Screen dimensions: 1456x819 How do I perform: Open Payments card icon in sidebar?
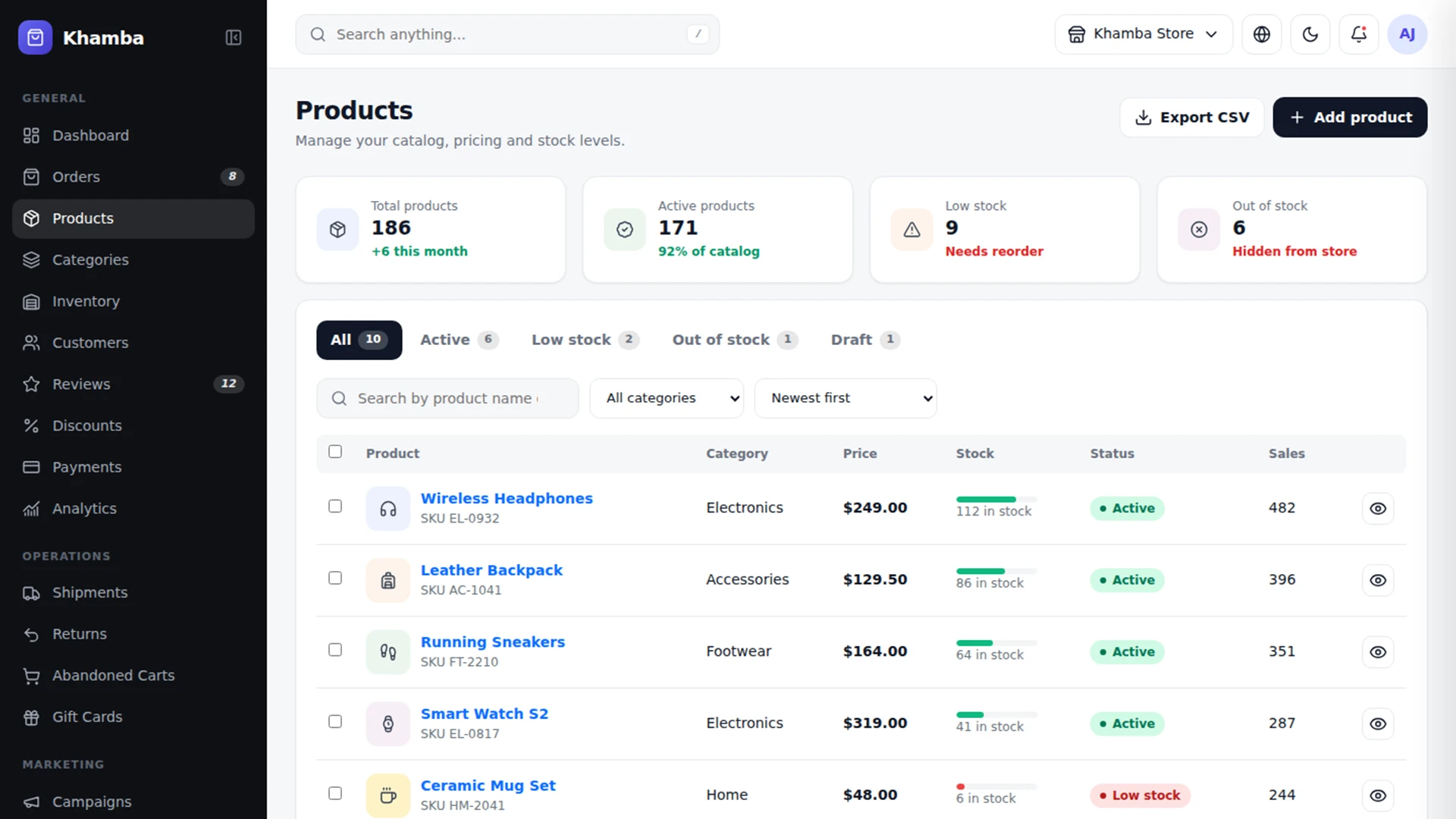tap(31, 467)
